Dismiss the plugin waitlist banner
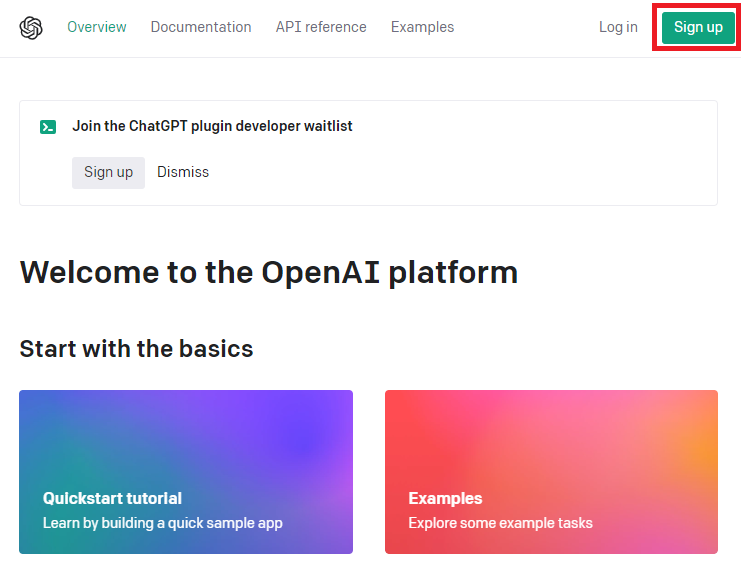Viewport: 741px width, 561px height. [183, 172]
